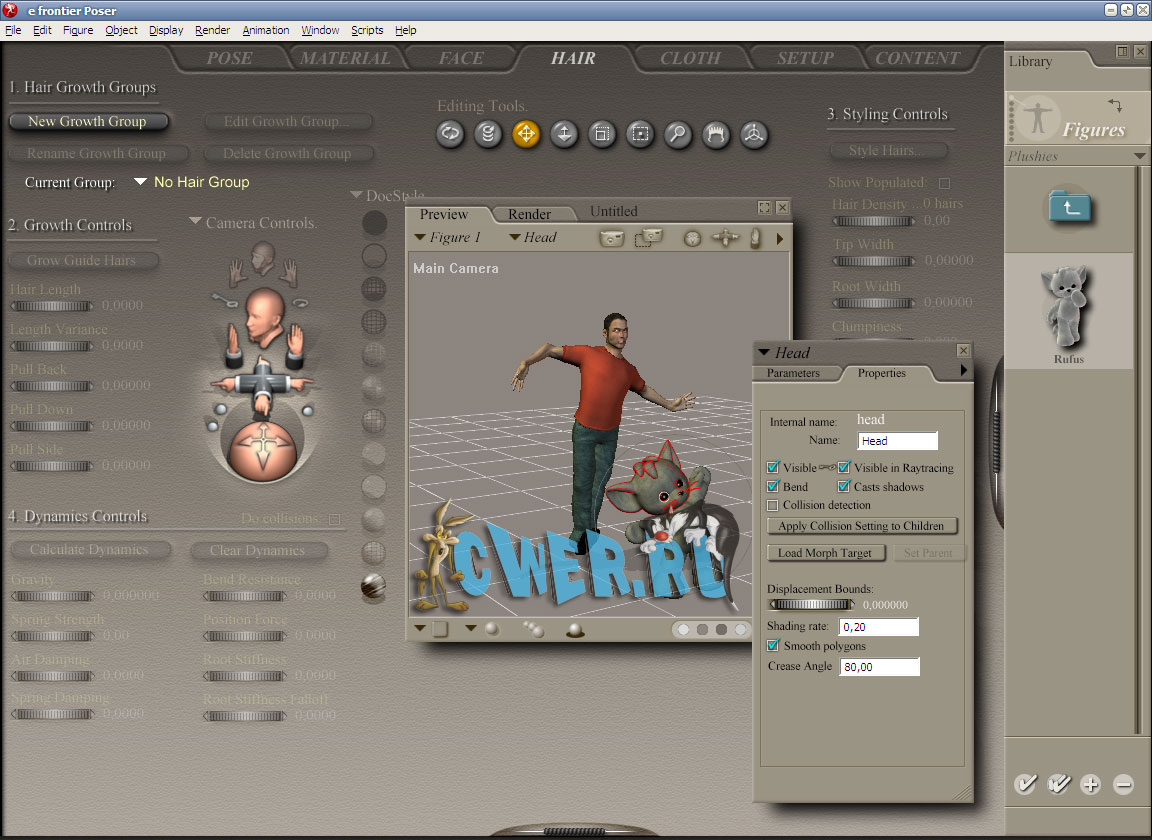Click the Direct Manipulation tool icon
1152x840 pixels.
point(754,134)
